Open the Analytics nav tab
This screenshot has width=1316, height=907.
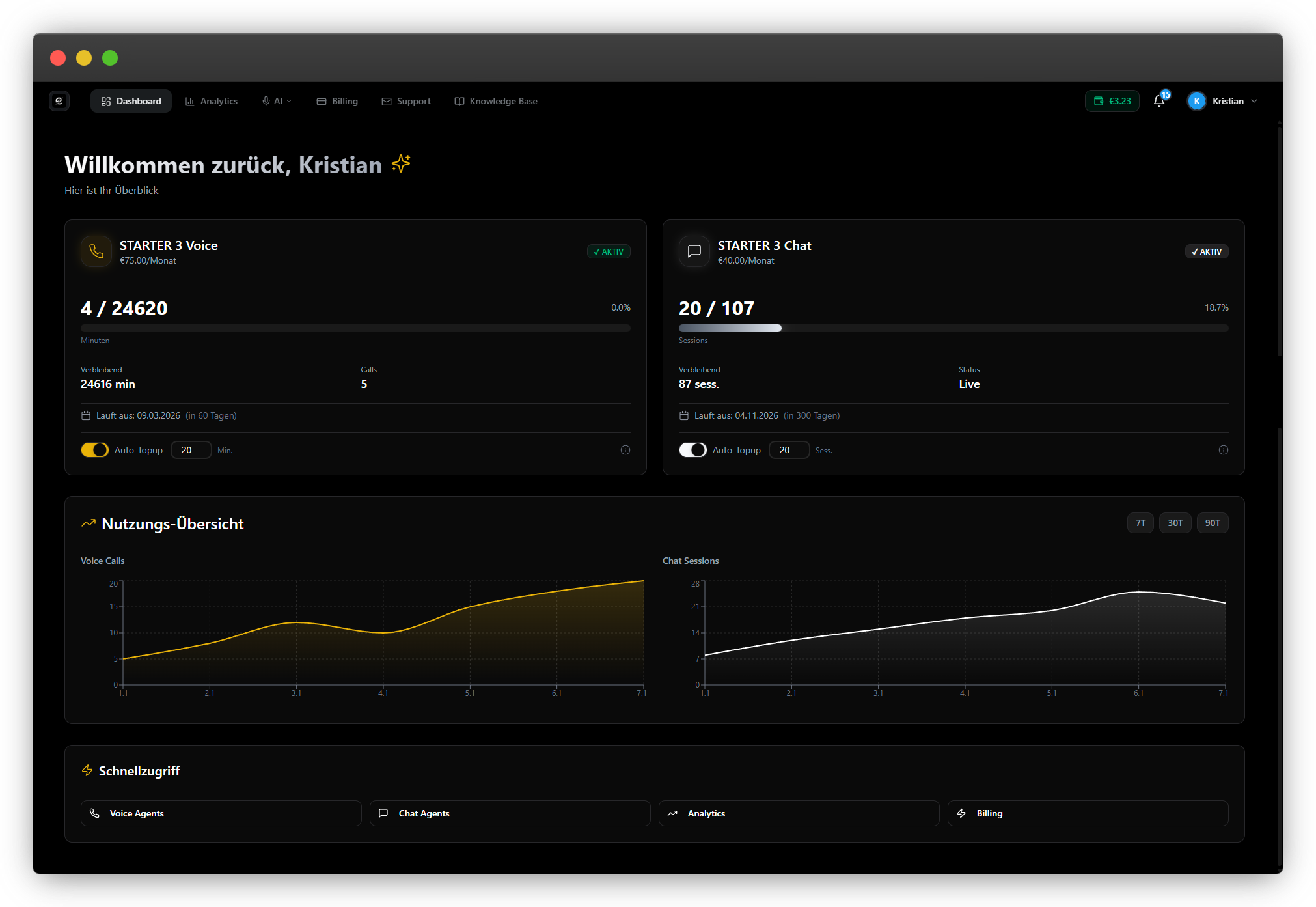(x=212, y=101)
